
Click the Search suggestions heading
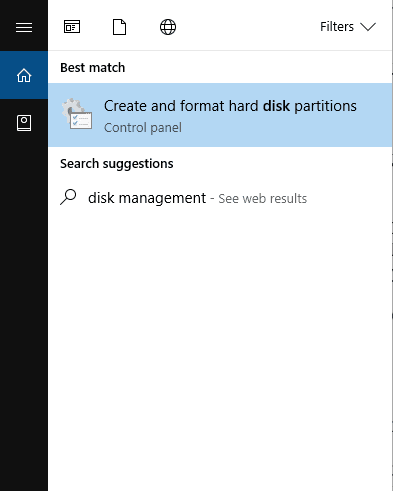[117, 164]
